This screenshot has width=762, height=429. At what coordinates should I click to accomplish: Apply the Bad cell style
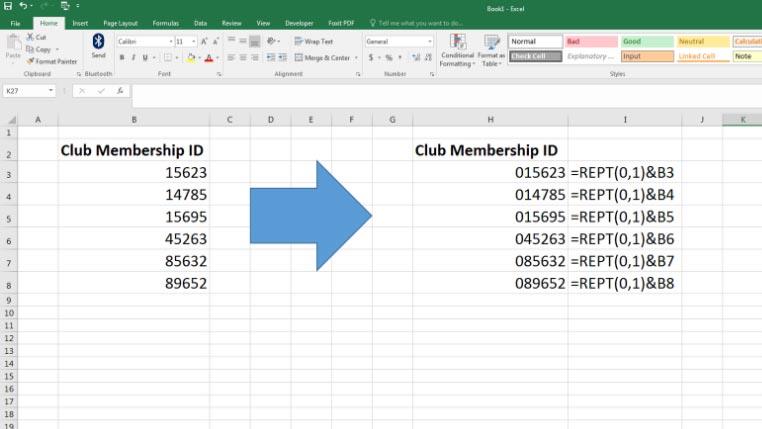[x=591, y=41]
